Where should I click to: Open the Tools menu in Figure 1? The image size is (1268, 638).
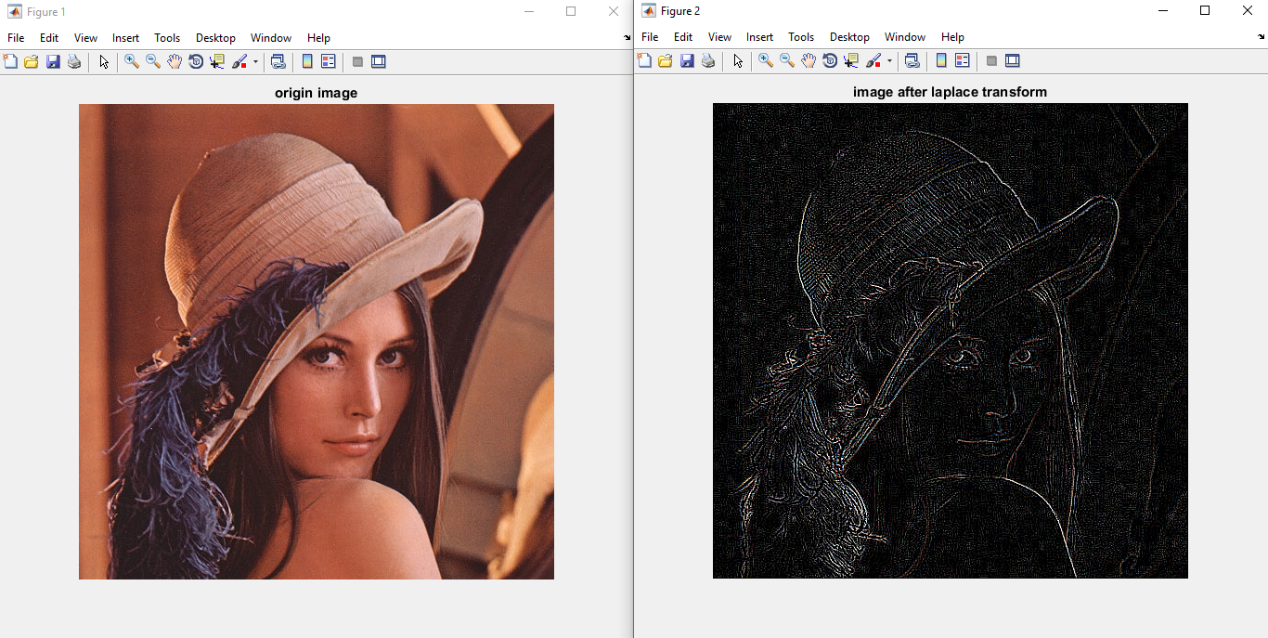(167, 38)
